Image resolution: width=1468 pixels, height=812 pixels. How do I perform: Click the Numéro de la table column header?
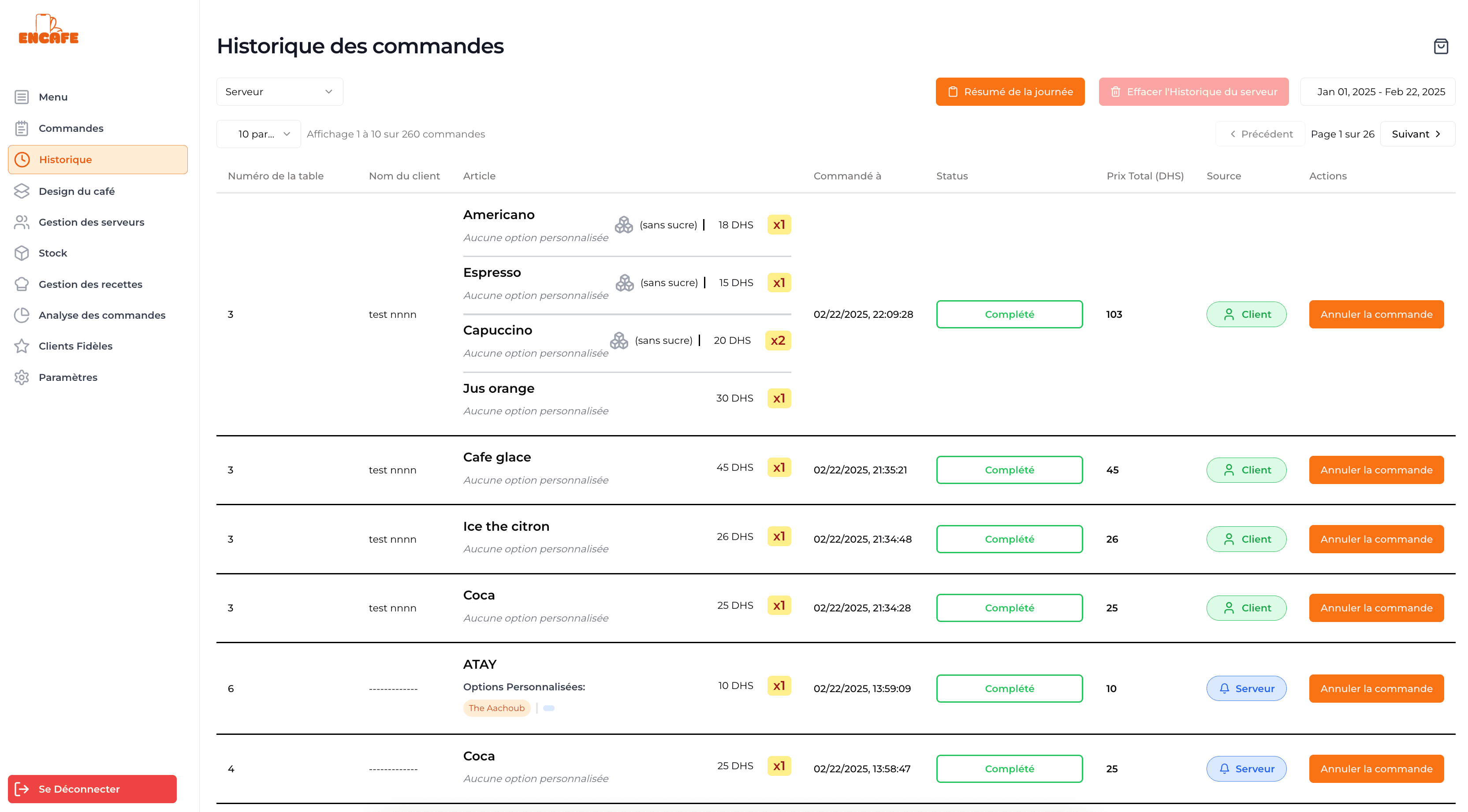(x=276, y=176)
